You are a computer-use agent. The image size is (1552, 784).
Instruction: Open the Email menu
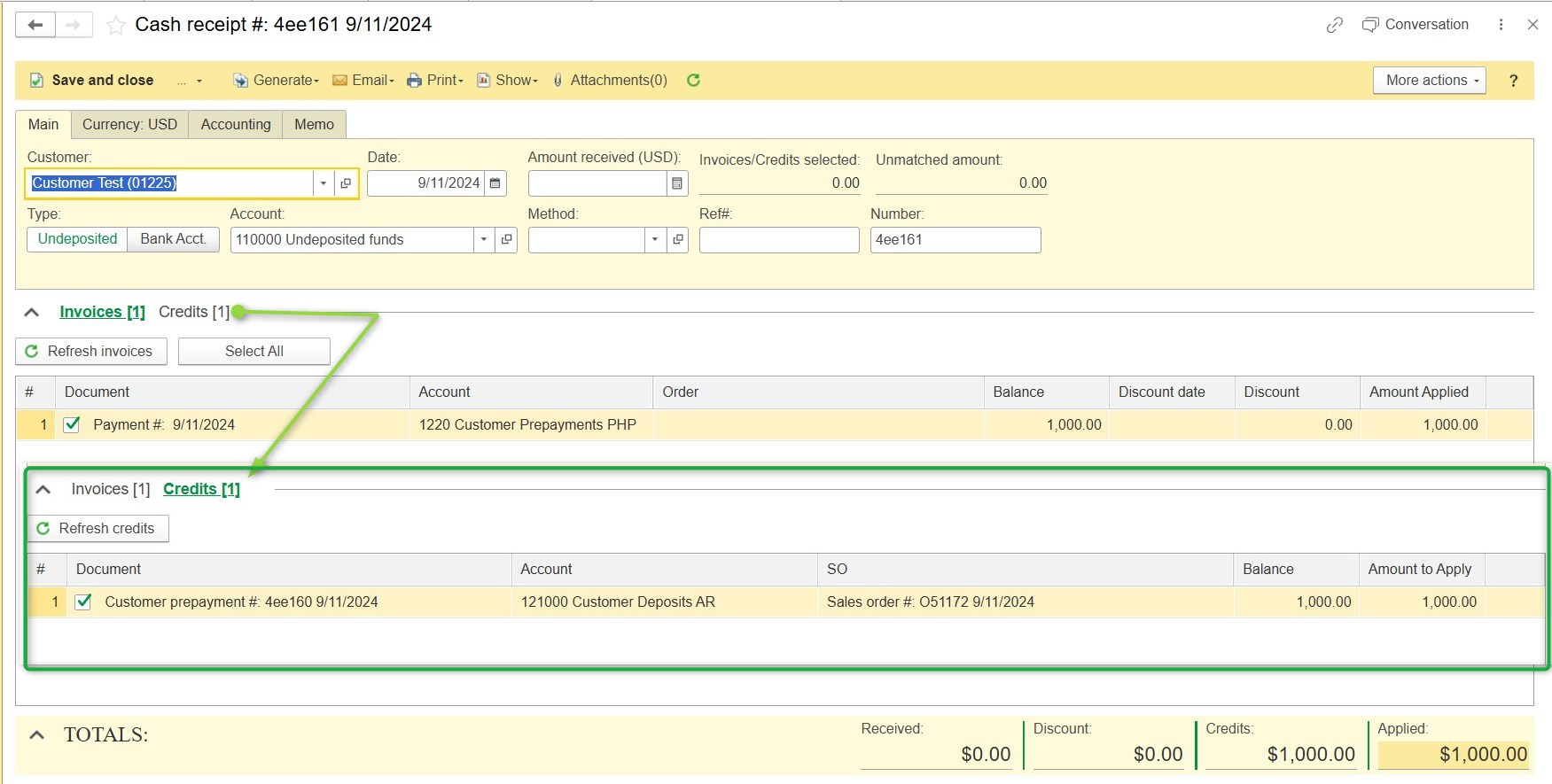(x=363, y=80)
